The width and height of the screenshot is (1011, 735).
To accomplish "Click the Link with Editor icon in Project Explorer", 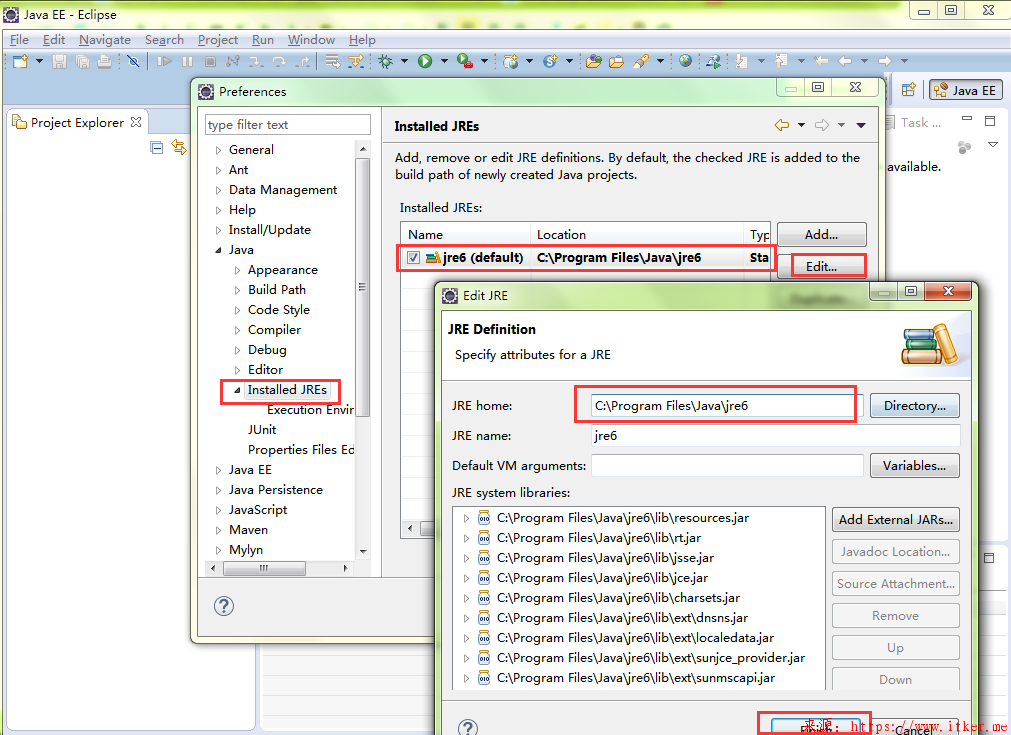I will (179, 148).
